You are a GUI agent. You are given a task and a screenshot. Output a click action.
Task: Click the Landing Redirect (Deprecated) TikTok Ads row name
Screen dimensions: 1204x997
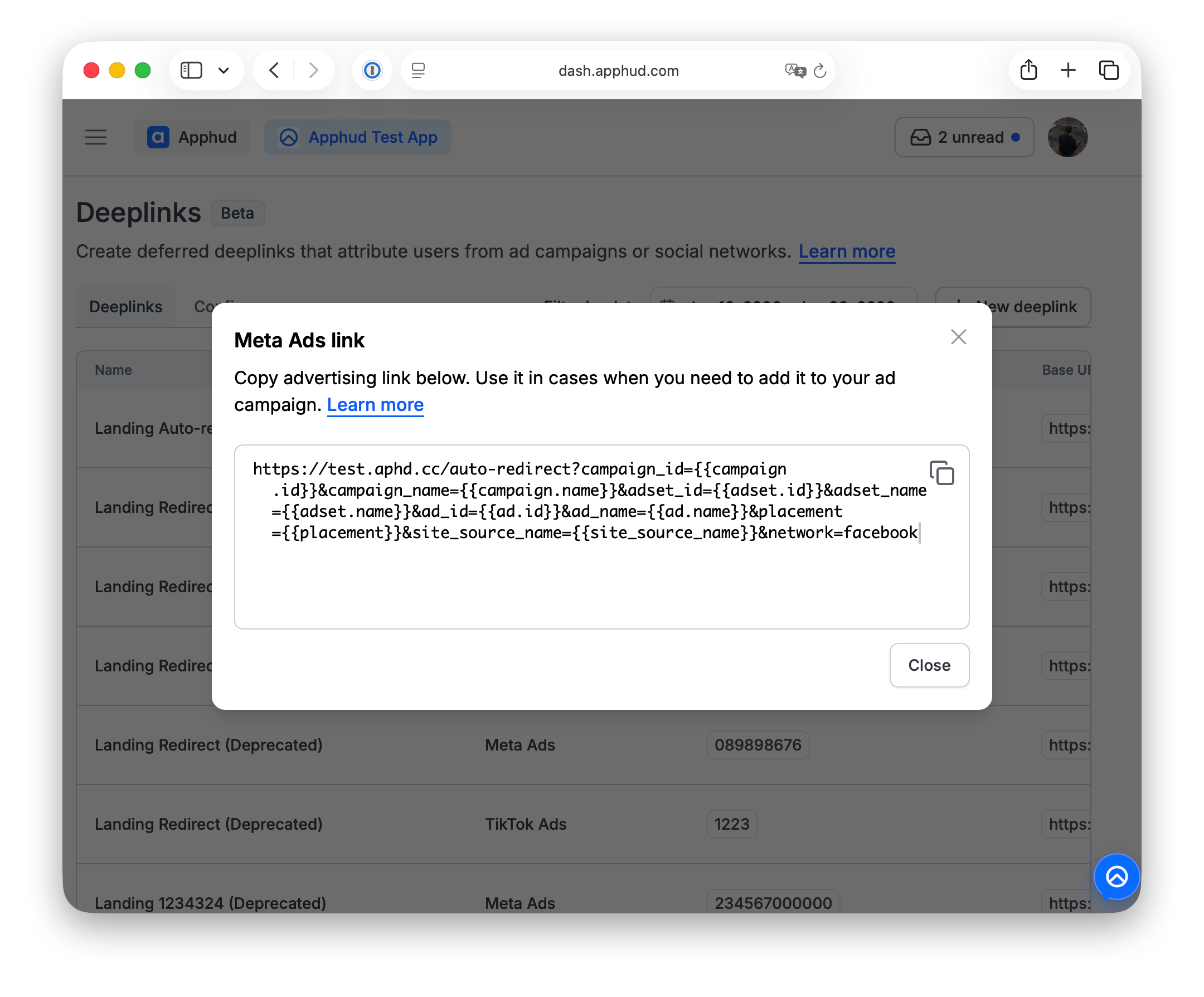[208, 824]
